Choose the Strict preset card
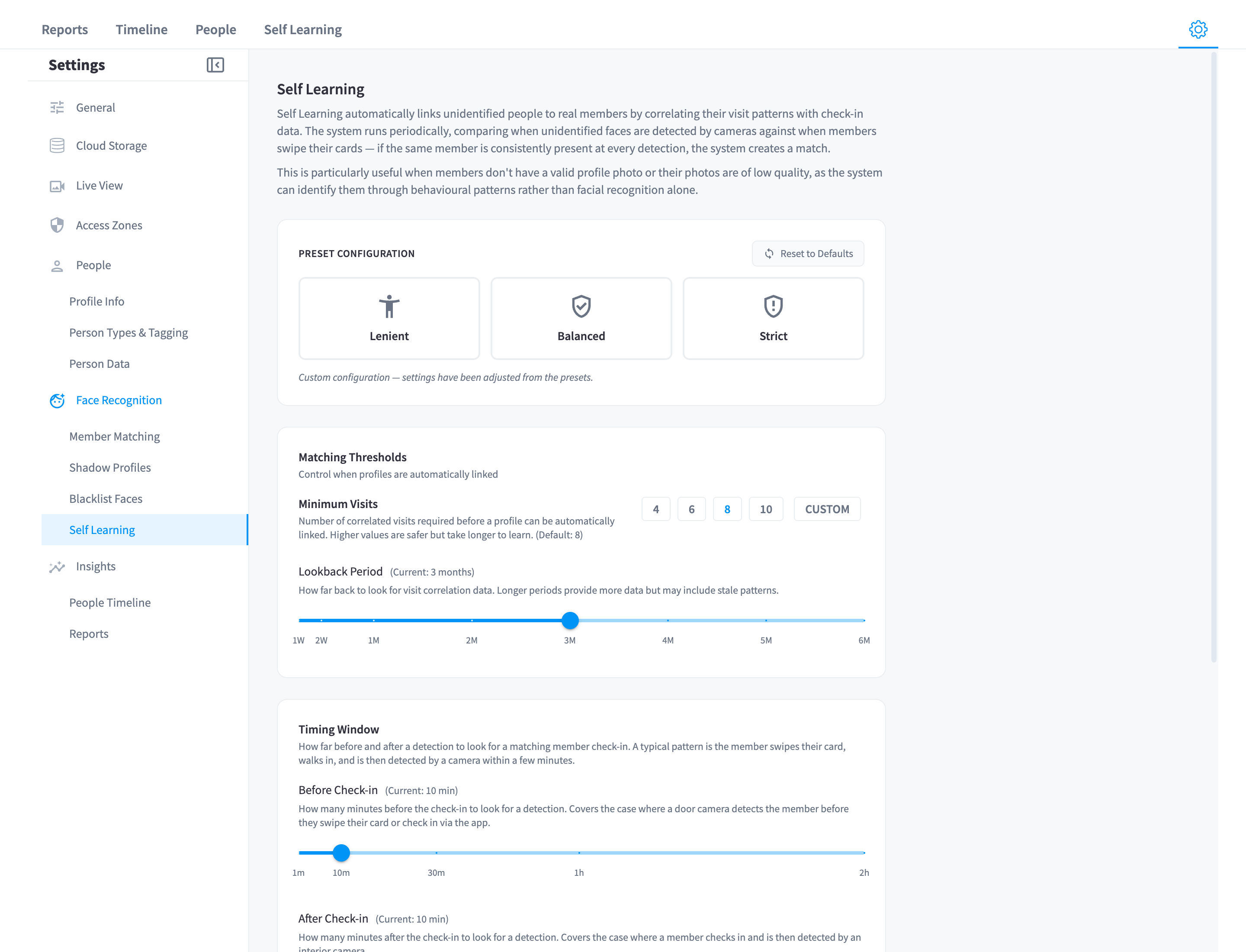The image size is (1246, 952). coord(774,318)
